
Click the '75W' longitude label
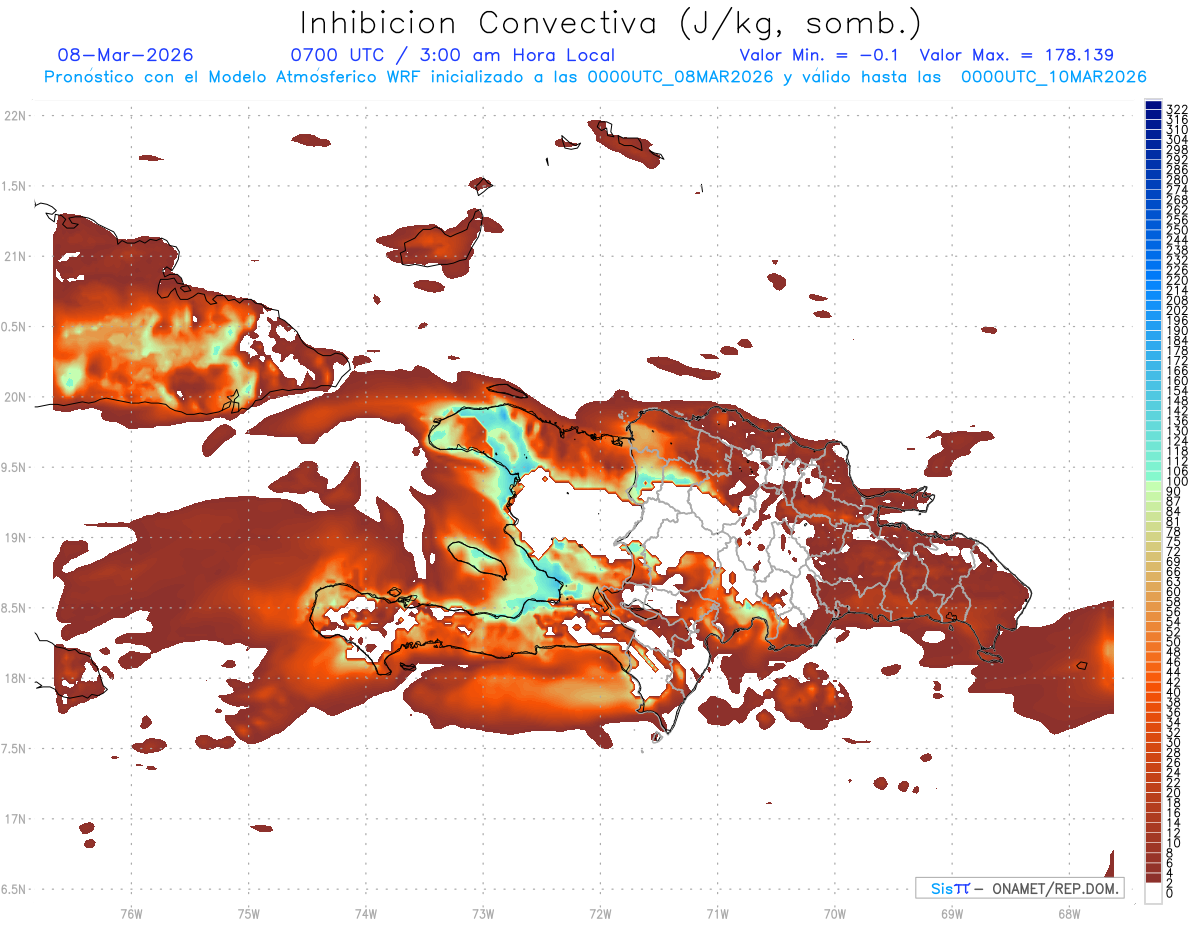(249, 913)
